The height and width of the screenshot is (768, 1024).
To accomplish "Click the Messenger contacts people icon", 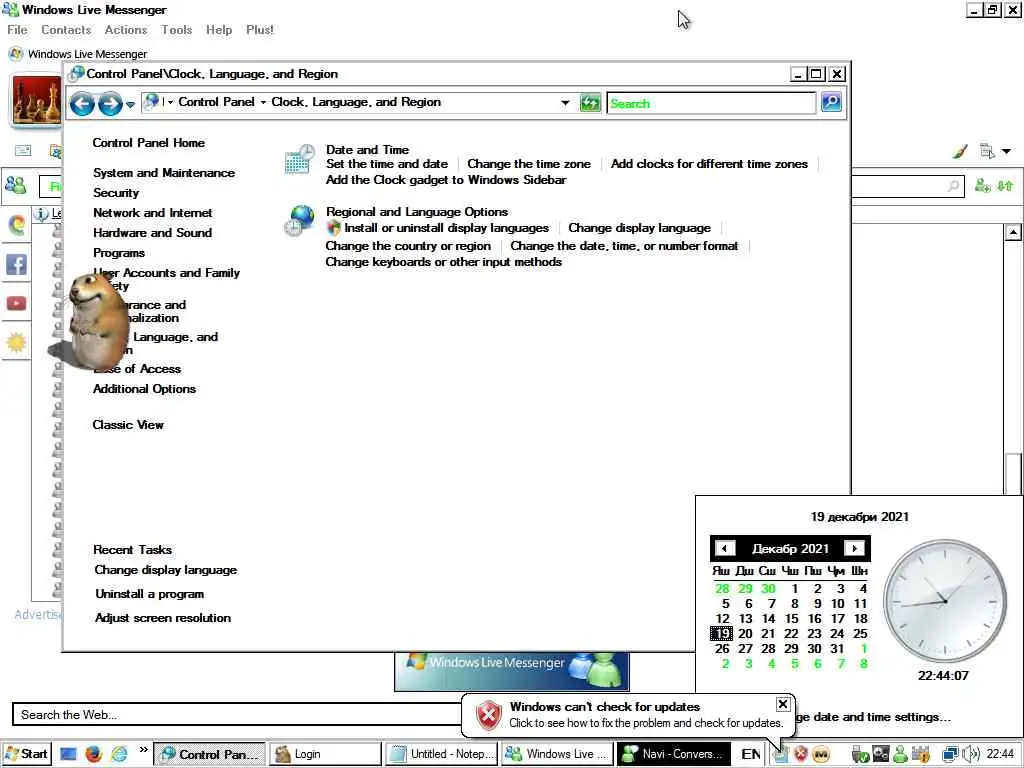I will point(15,185).
